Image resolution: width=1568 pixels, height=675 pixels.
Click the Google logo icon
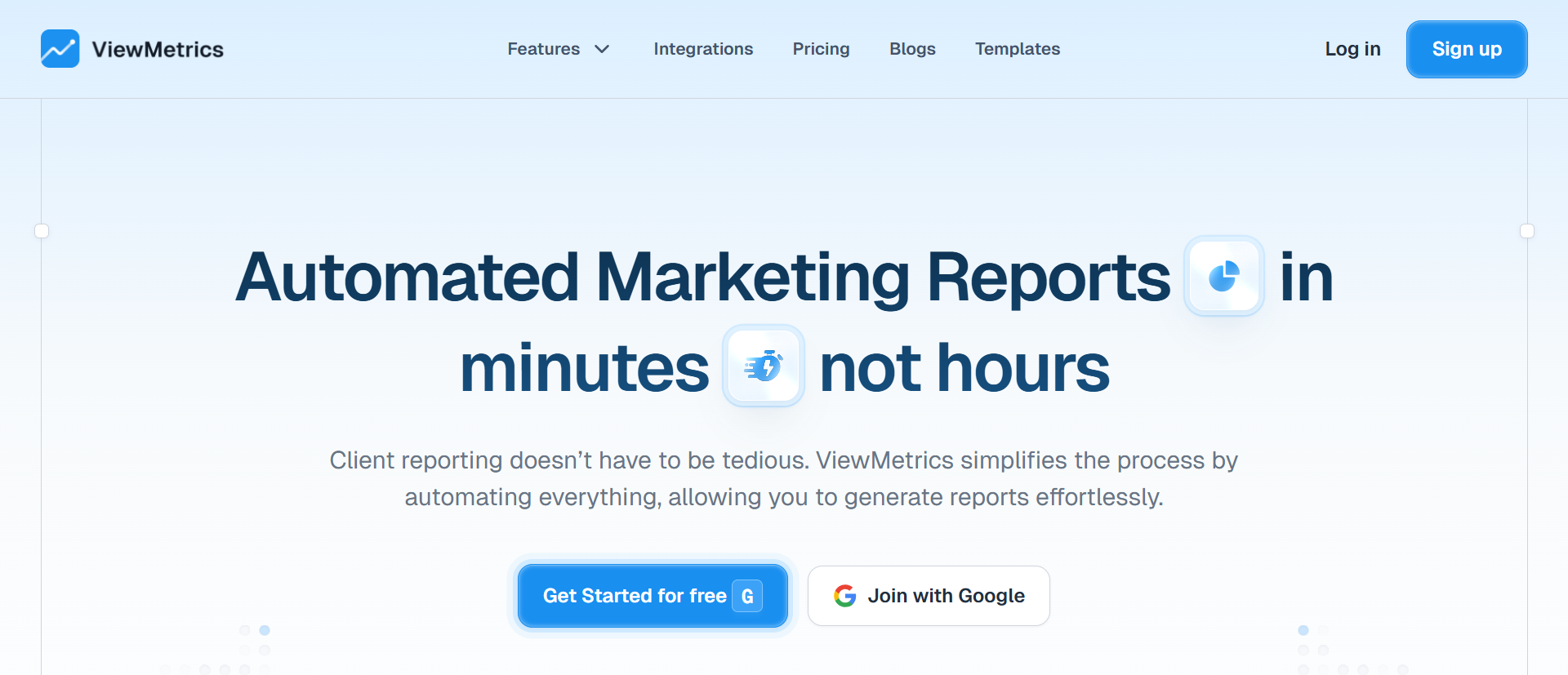point(844,596)
